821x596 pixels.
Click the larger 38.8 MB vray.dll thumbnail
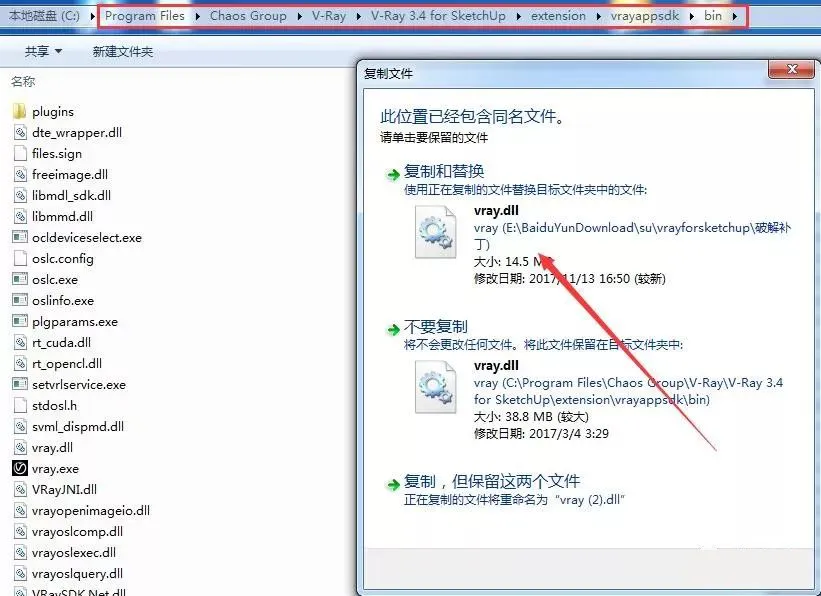[435, 387]
